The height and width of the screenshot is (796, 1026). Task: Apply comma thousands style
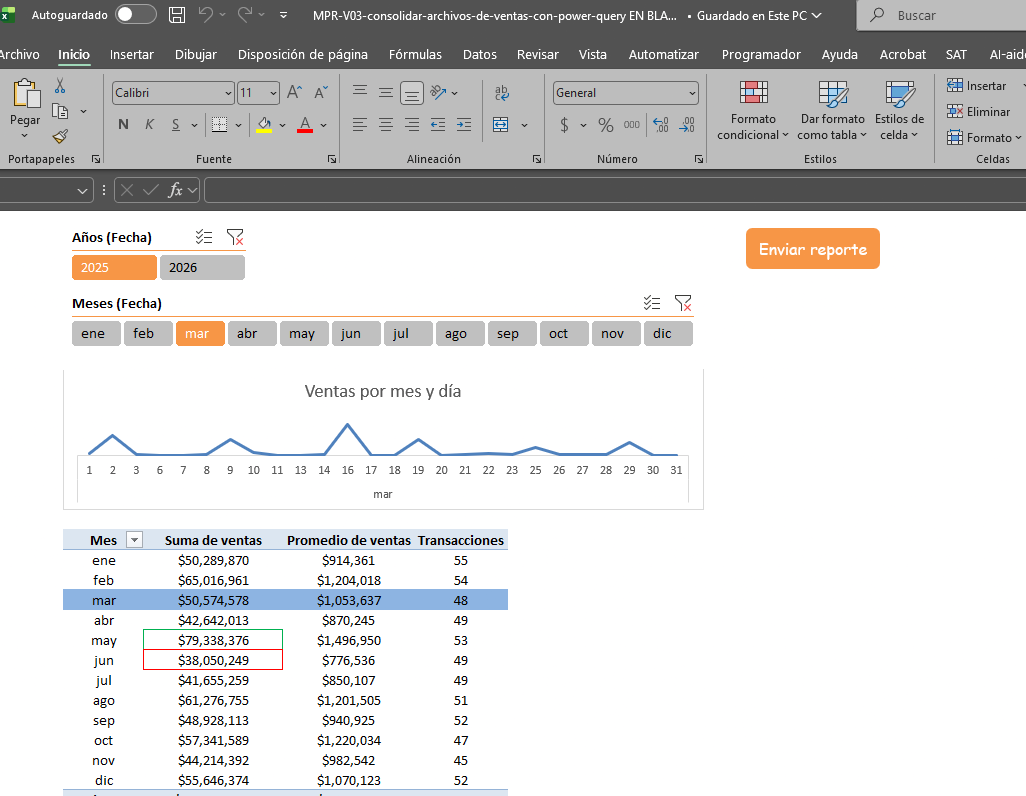[631, 124]
